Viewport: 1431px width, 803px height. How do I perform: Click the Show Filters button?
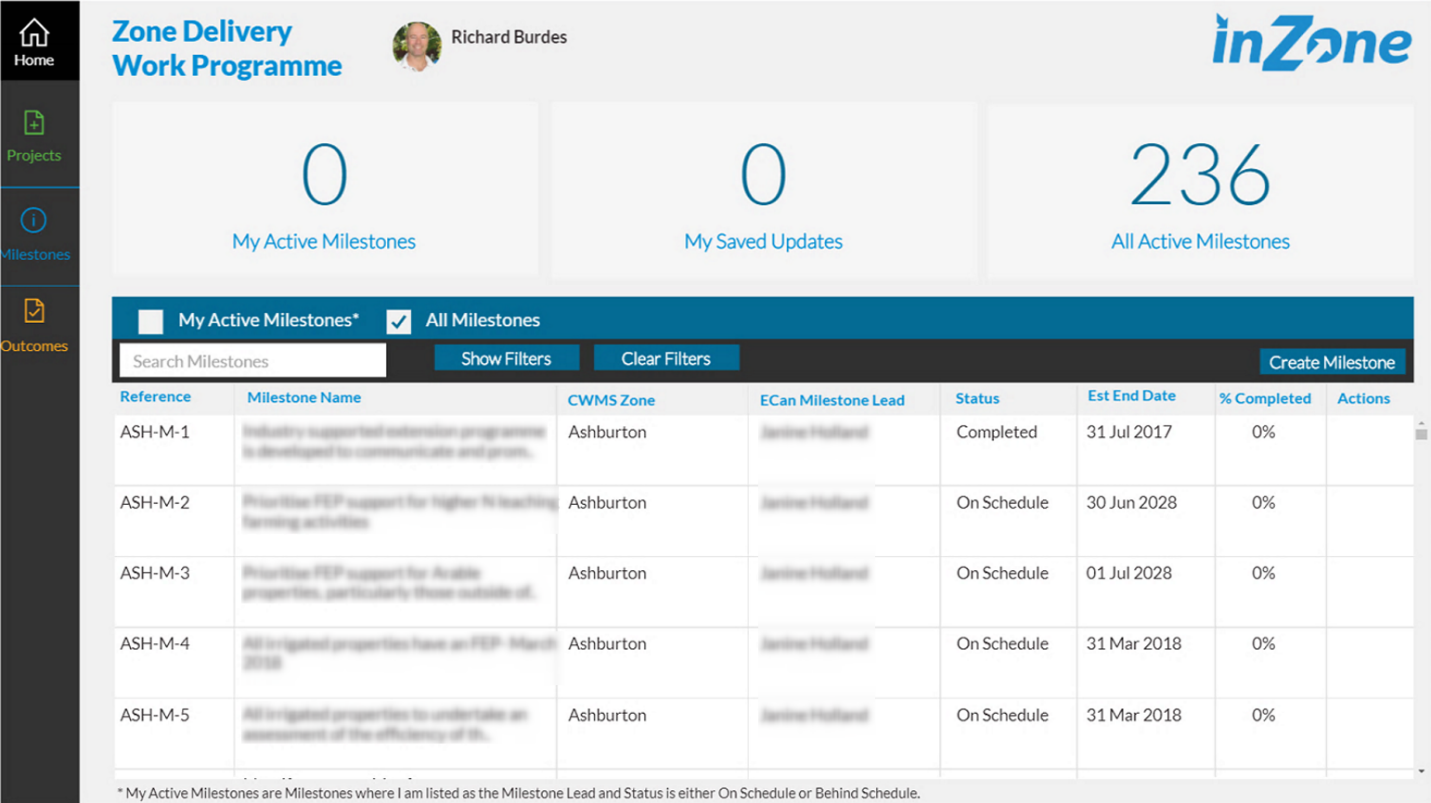[x=506, y=358]
